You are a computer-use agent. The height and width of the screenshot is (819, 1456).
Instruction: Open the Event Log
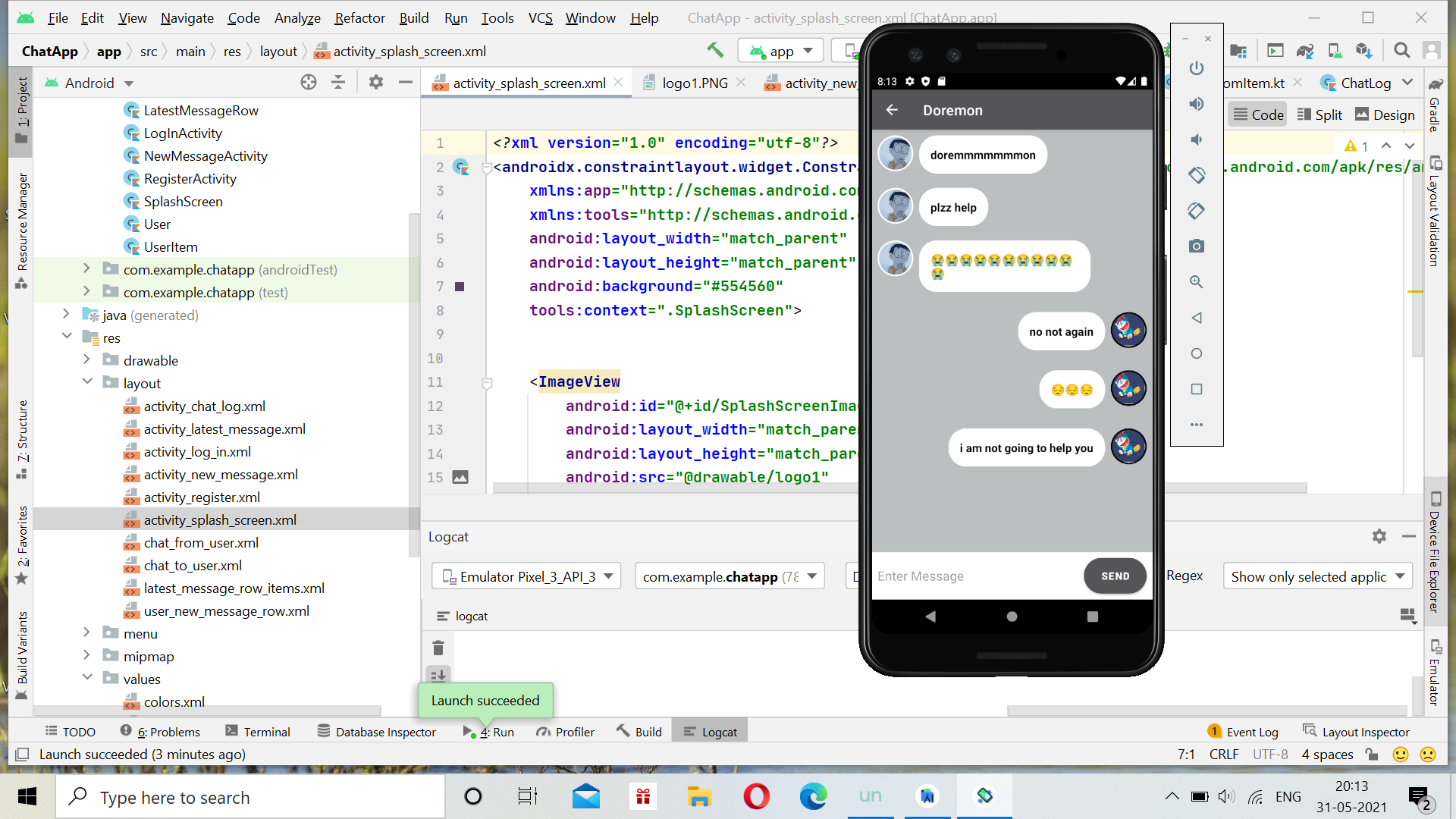pos(1252,731)
